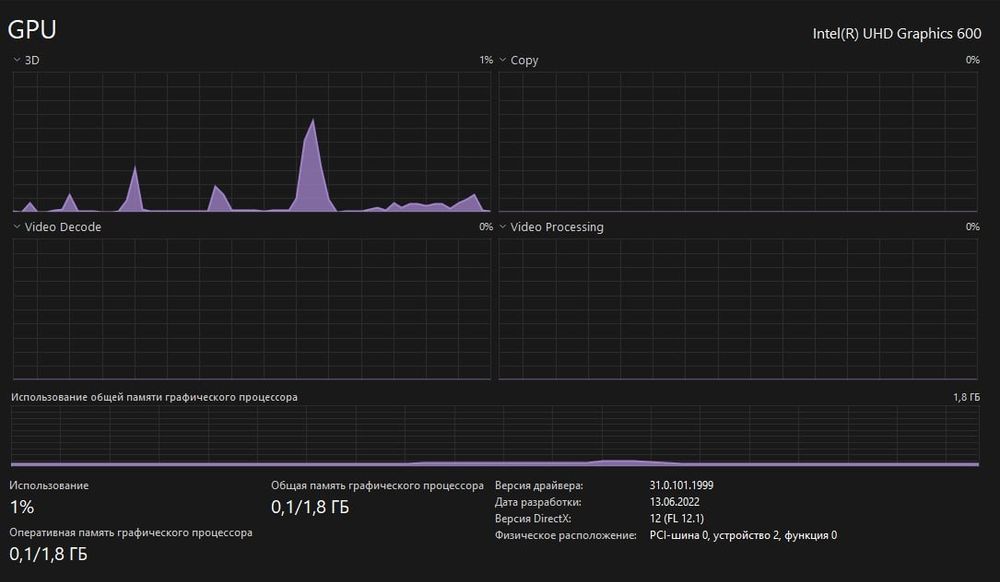Open the Copy engine selector dropdown
The height and width of the screenshot is (582, 1000).
(518, 60)
